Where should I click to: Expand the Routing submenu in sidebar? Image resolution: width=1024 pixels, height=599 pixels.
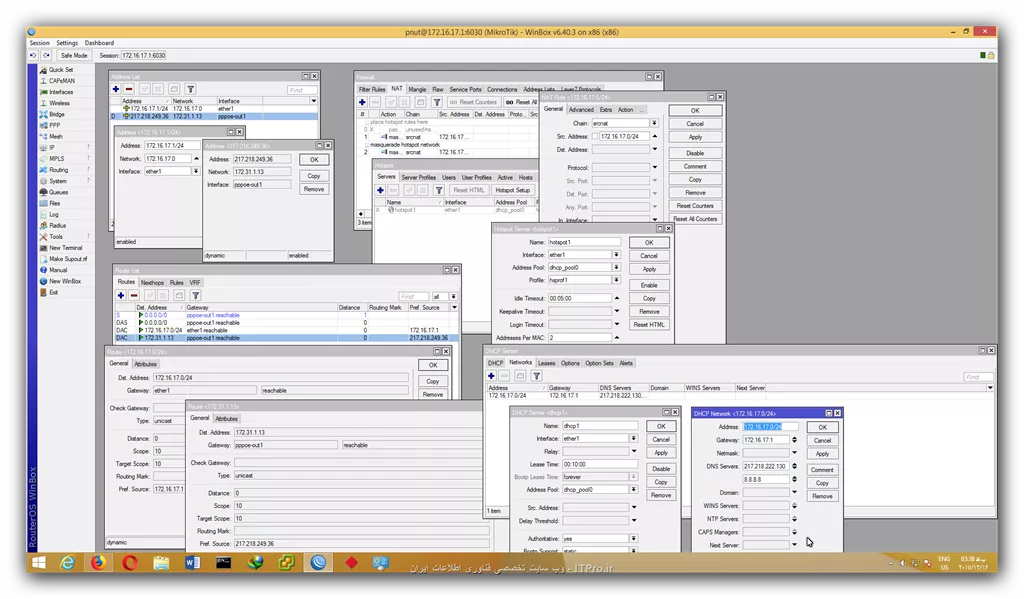pyautogui.click(x=89, y=170)
